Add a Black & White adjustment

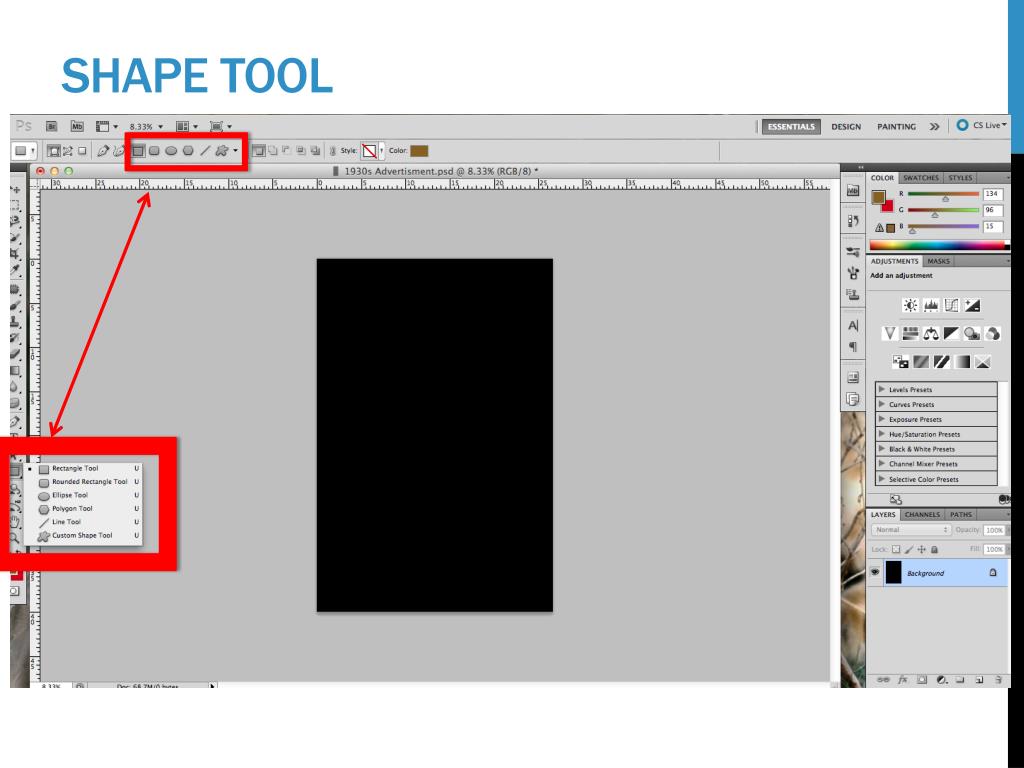(952, 334)
